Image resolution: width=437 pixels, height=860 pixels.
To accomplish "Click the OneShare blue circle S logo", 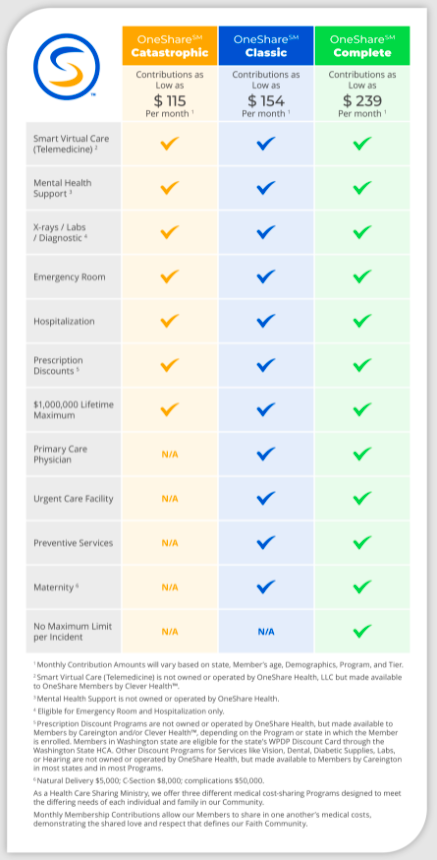I will coord(66,66).
